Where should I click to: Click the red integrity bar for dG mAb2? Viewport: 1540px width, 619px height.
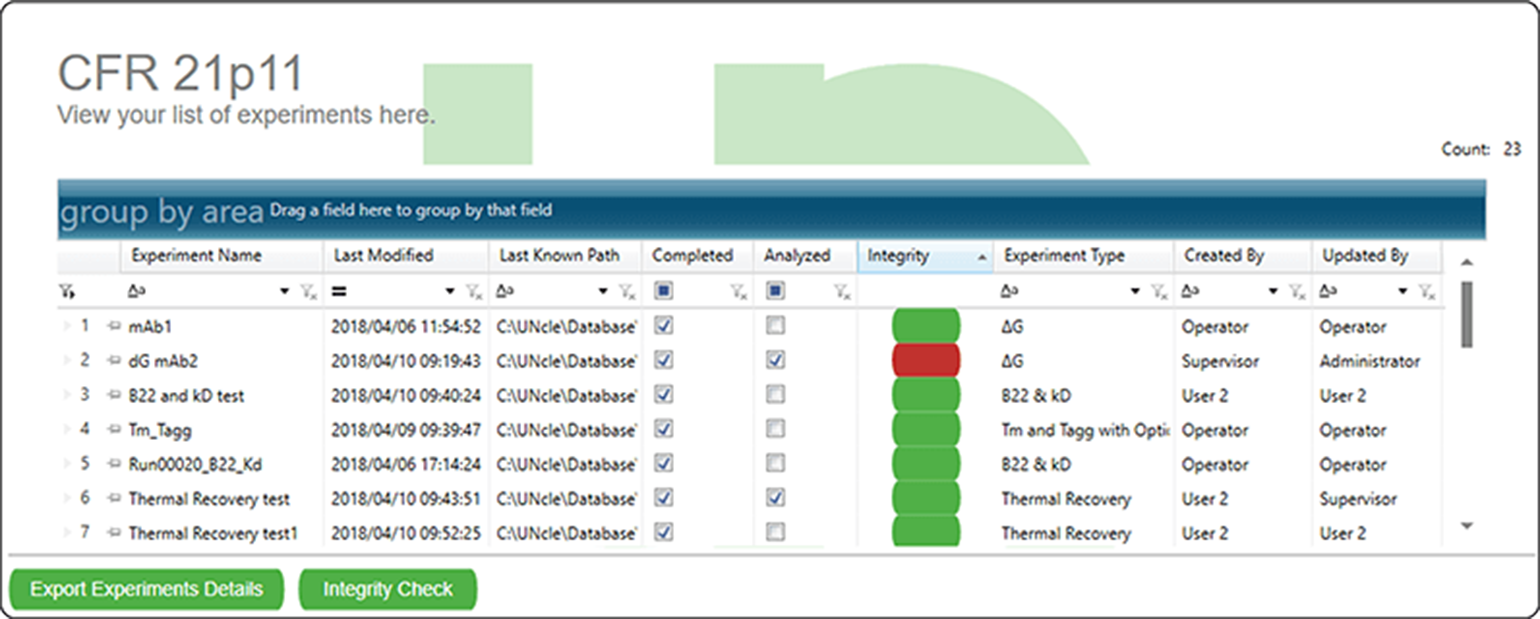[925, 360]
